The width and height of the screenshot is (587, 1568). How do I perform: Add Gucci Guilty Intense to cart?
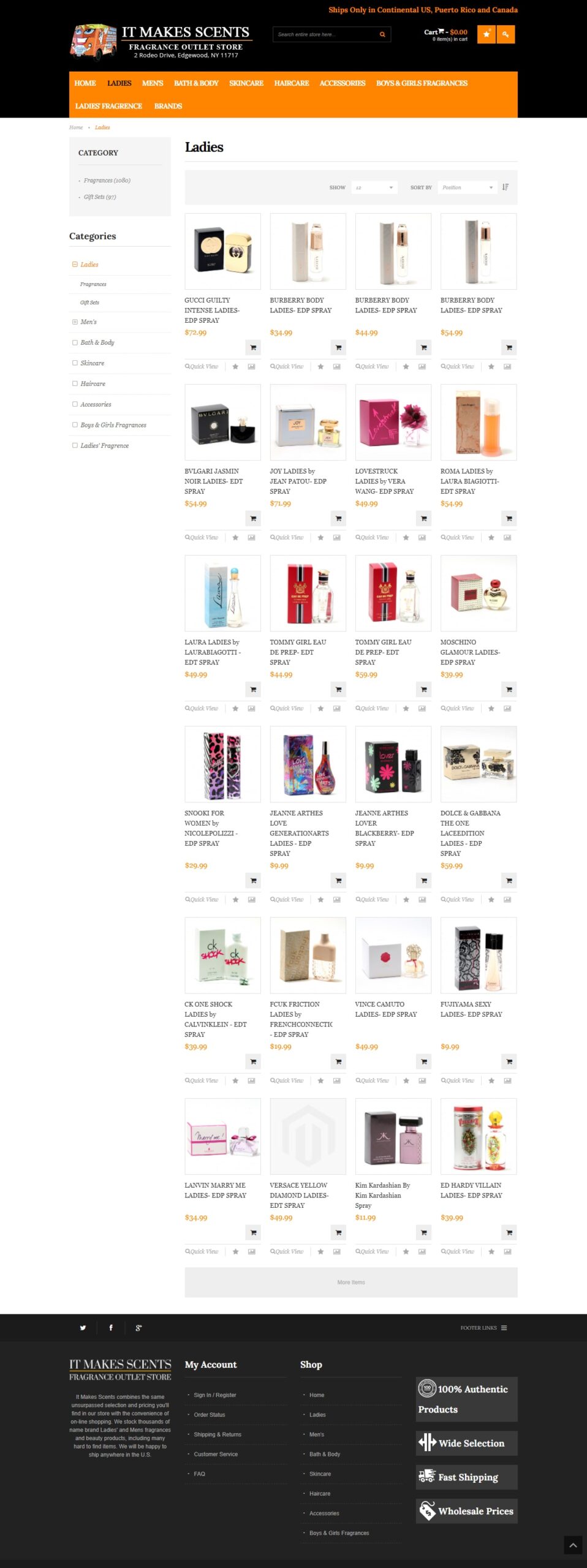(253, 347)
